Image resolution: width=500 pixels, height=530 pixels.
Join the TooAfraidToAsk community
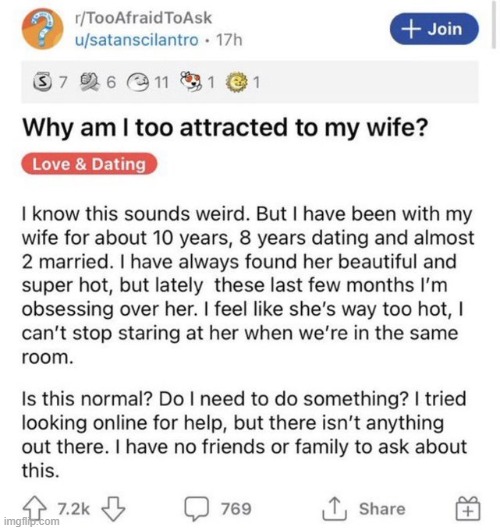pos(434,29)
